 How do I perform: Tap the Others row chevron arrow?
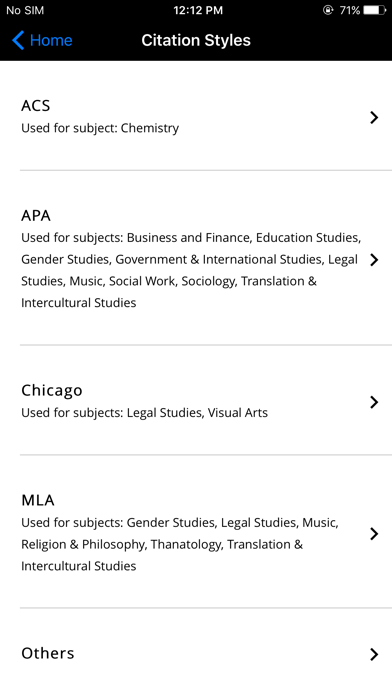point(374,654)
